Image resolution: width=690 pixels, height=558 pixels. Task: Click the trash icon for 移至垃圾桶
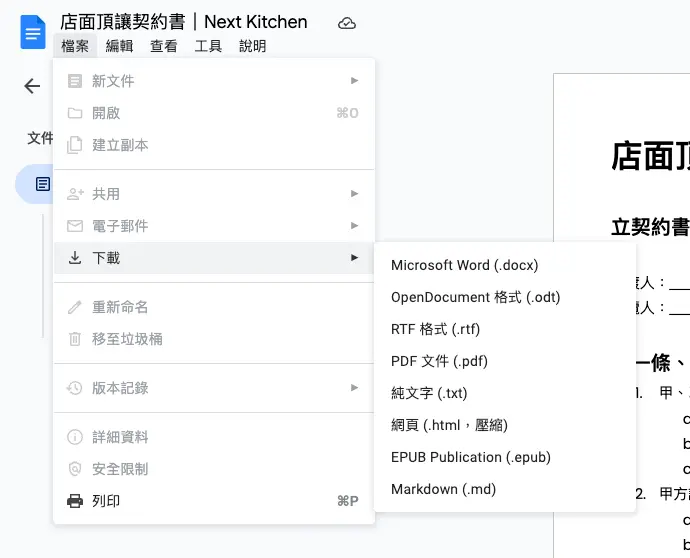75,339
